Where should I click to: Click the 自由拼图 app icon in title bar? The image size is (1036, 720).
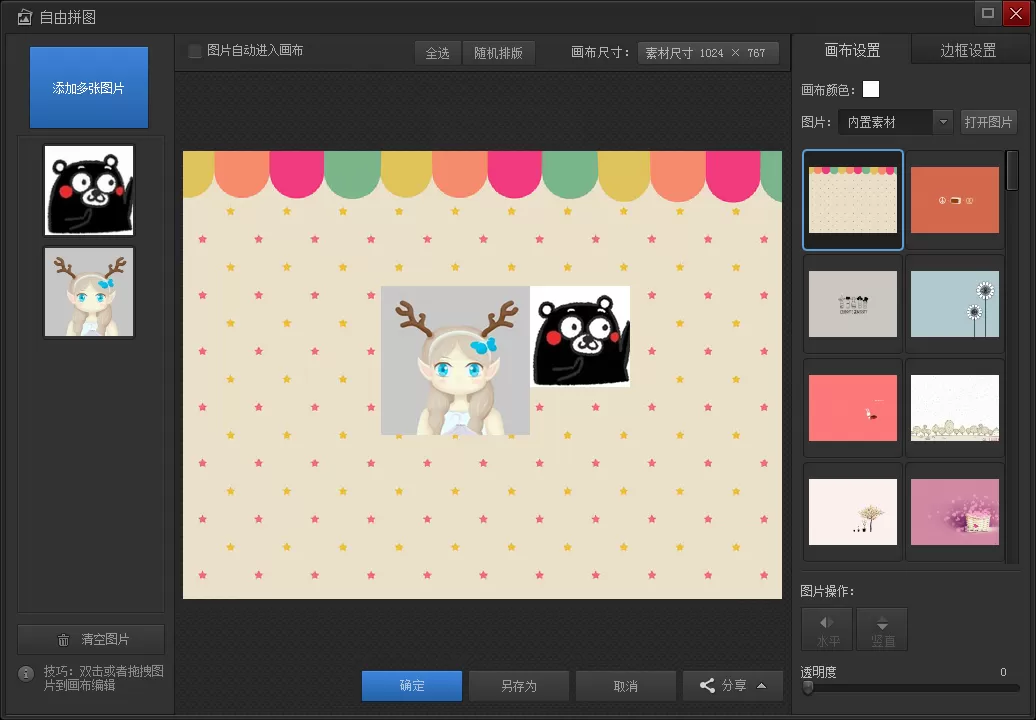pyautogui.click(x=24, y=17)
